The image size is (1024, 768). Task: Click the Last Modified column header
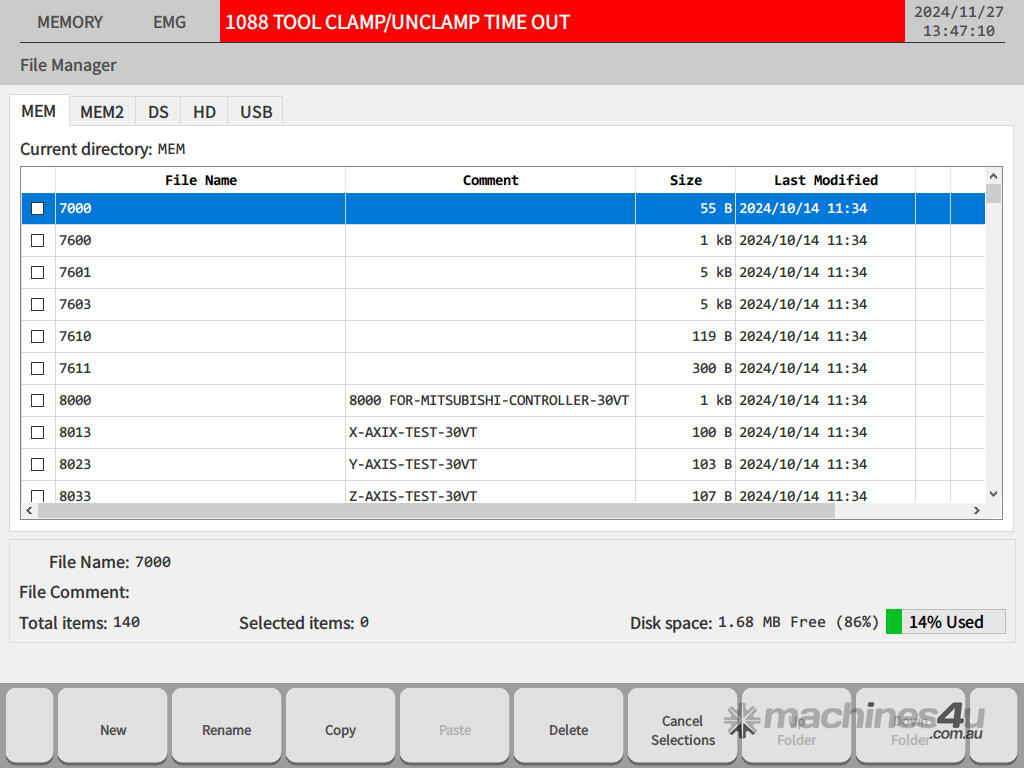coord(825,180)
